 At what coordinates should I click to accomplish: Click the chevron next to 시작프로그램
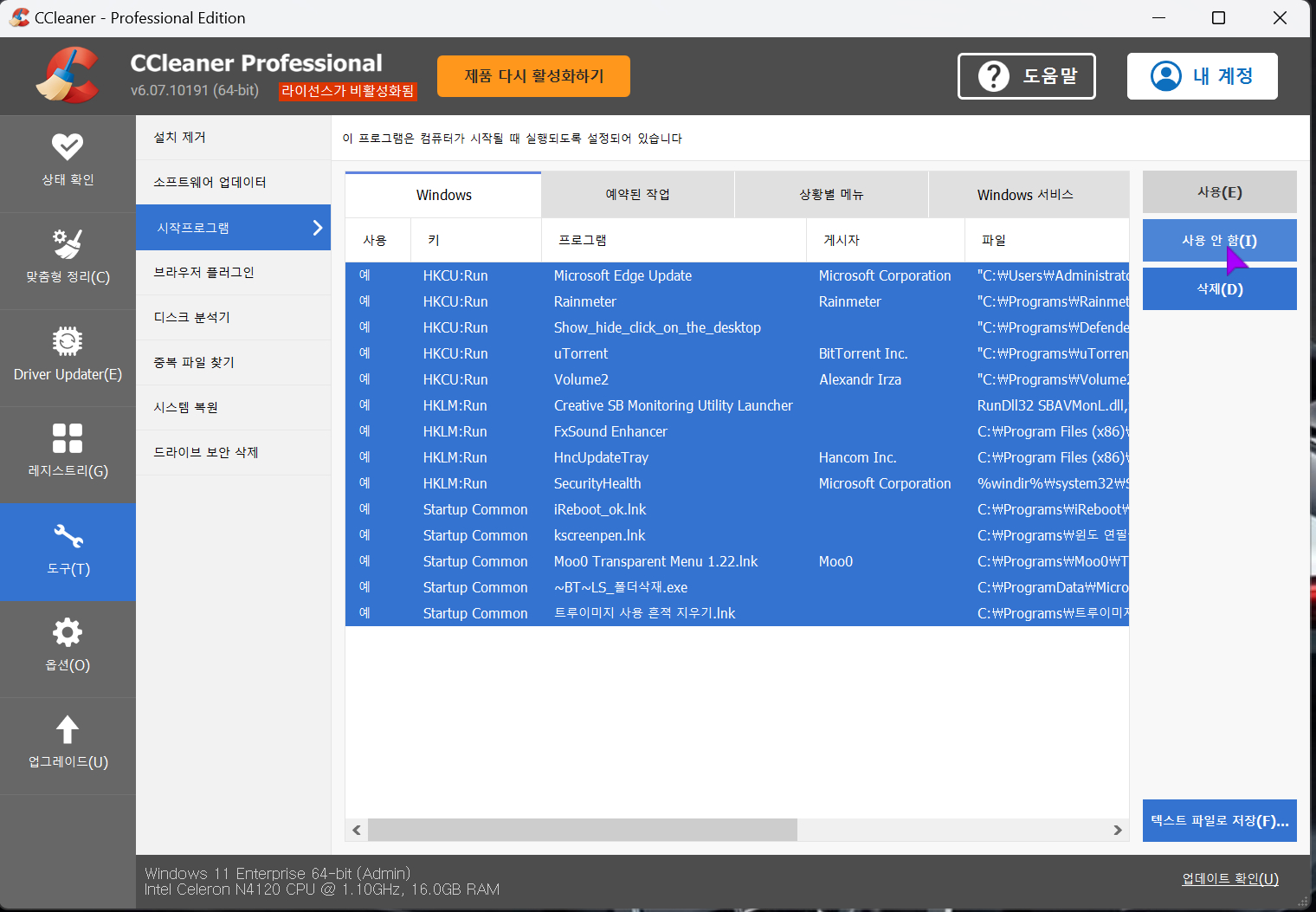317,228
